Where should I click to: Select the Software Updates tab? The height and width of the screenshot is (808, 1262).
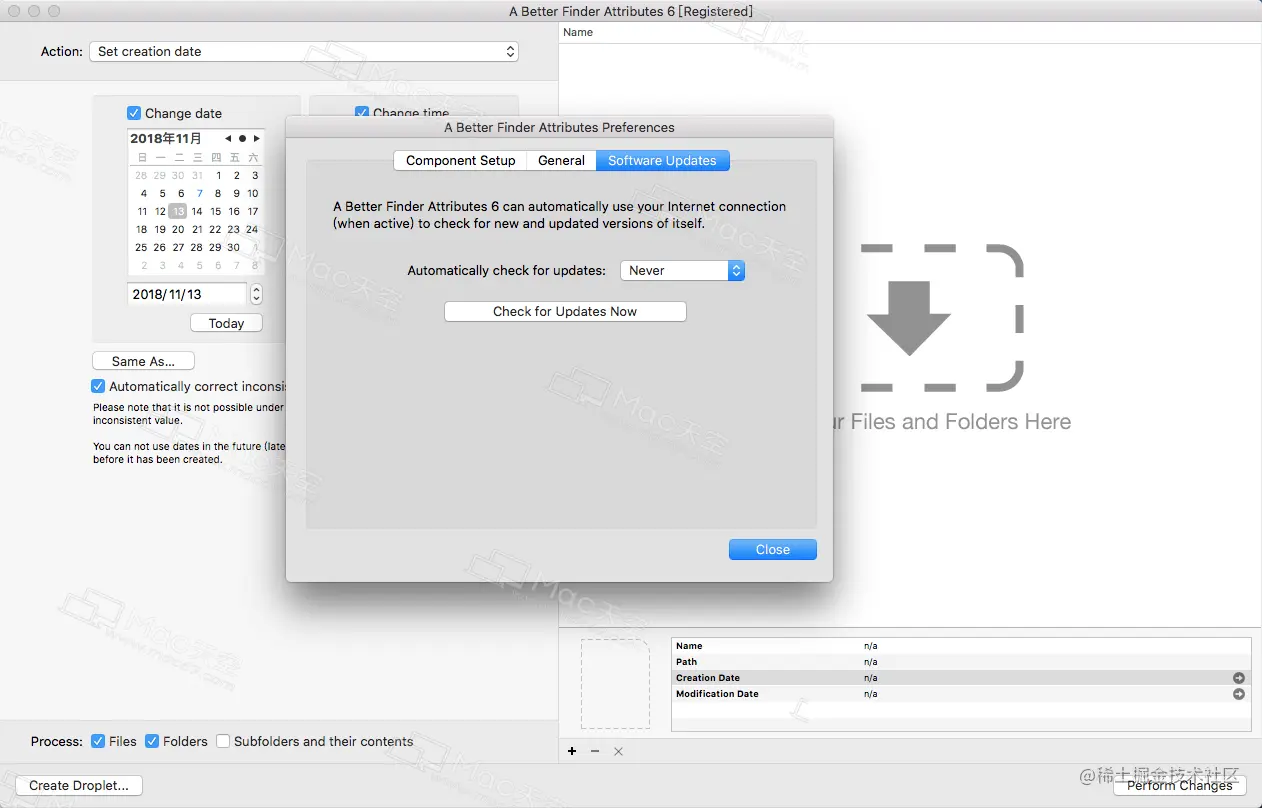662,160
